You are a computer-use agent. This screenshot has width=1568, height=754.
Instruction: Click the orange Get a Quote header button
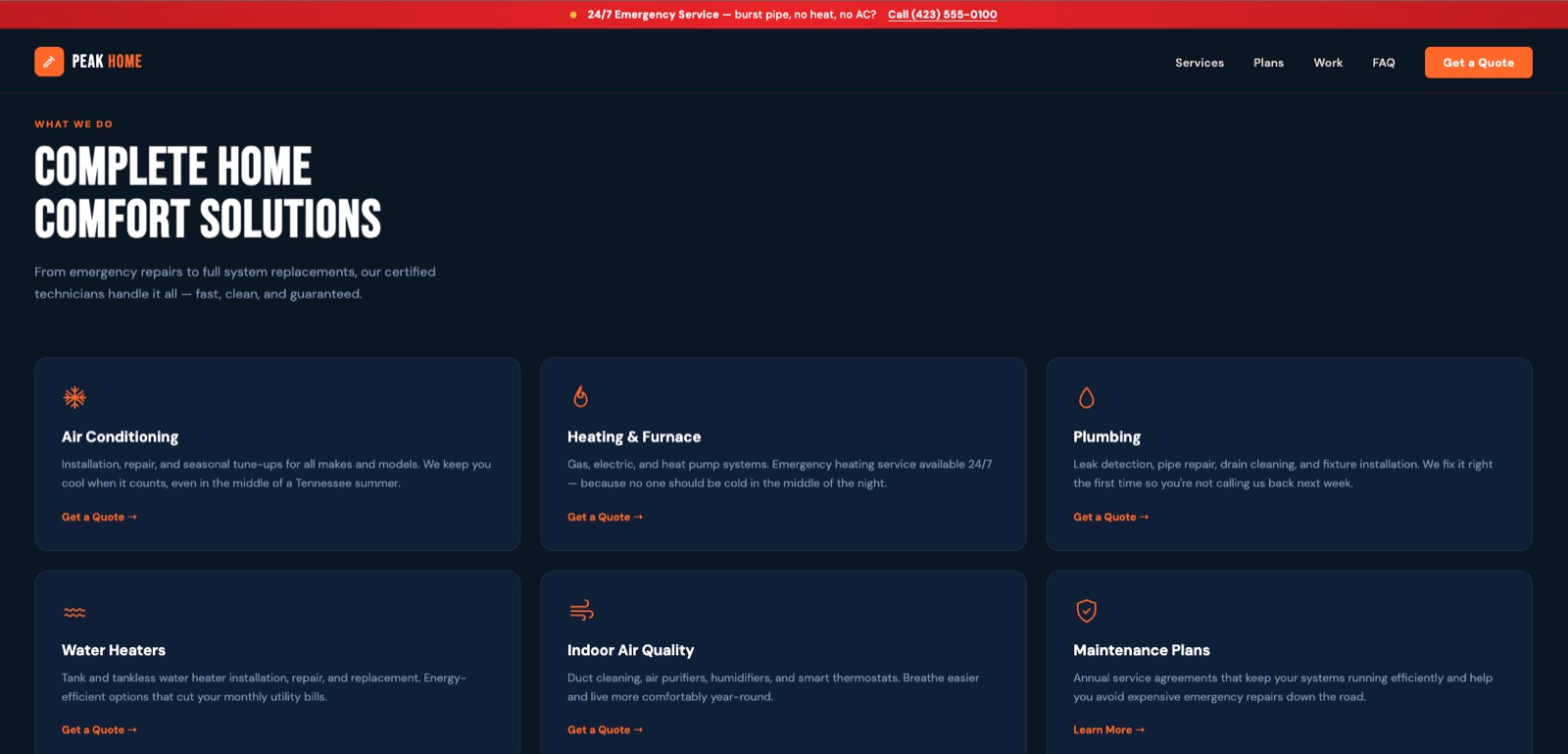[x=1478, y=63]
